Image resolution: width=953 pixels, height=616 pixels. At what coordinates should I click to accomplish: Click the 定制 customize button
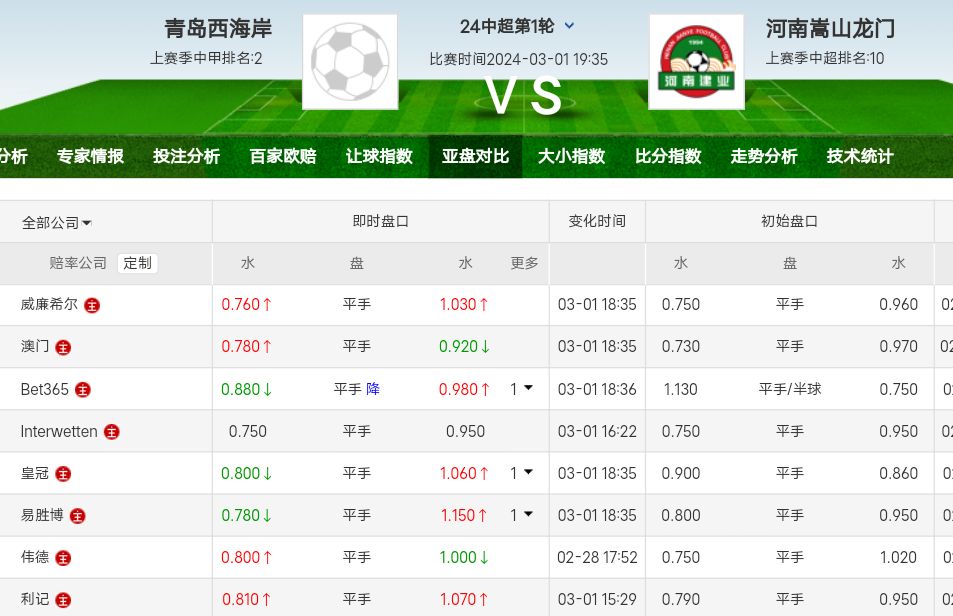[138, 263]
